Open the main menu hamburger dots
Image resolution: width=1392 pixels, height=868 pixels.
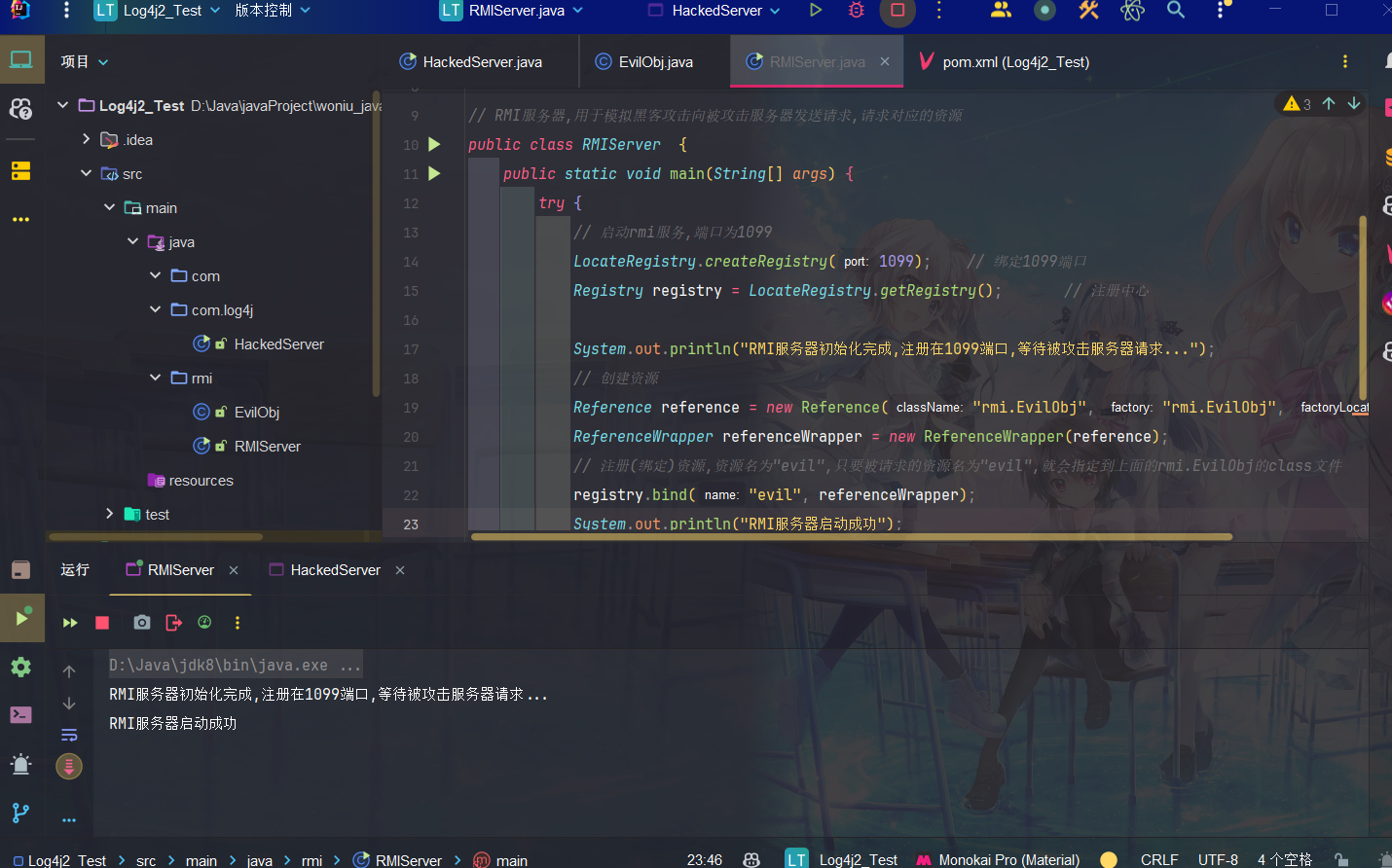(66, 11)
